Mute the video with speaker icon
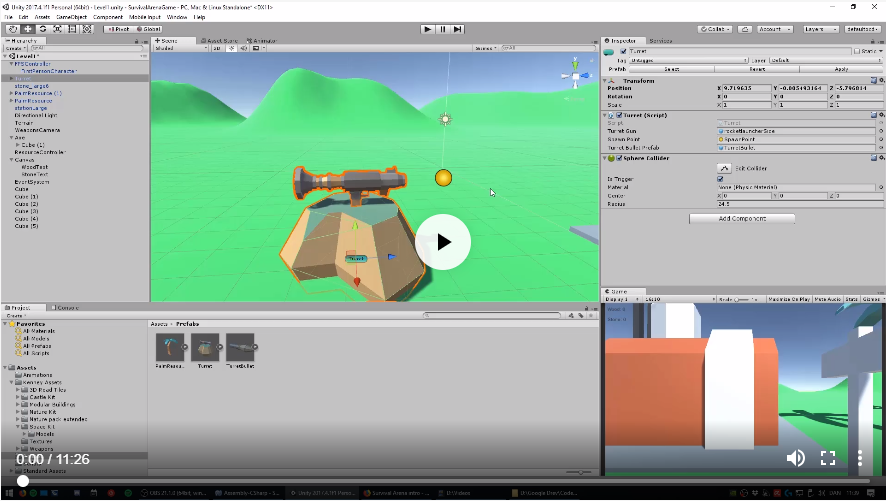The width and height of the screenshot is (886, 501). 796,458
